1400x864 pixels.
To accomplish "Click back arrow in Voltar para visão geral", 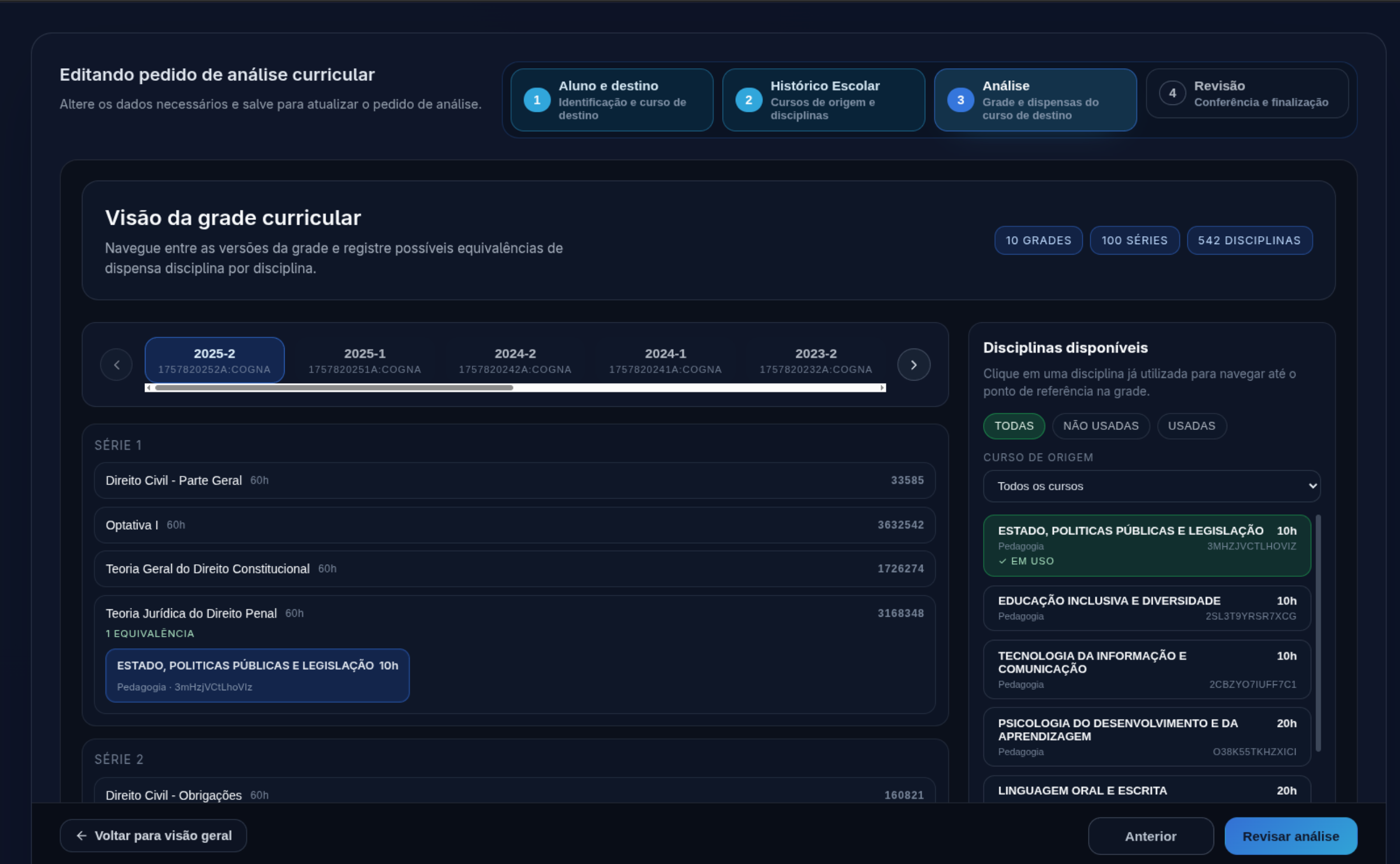I will [x=82, y=836].
